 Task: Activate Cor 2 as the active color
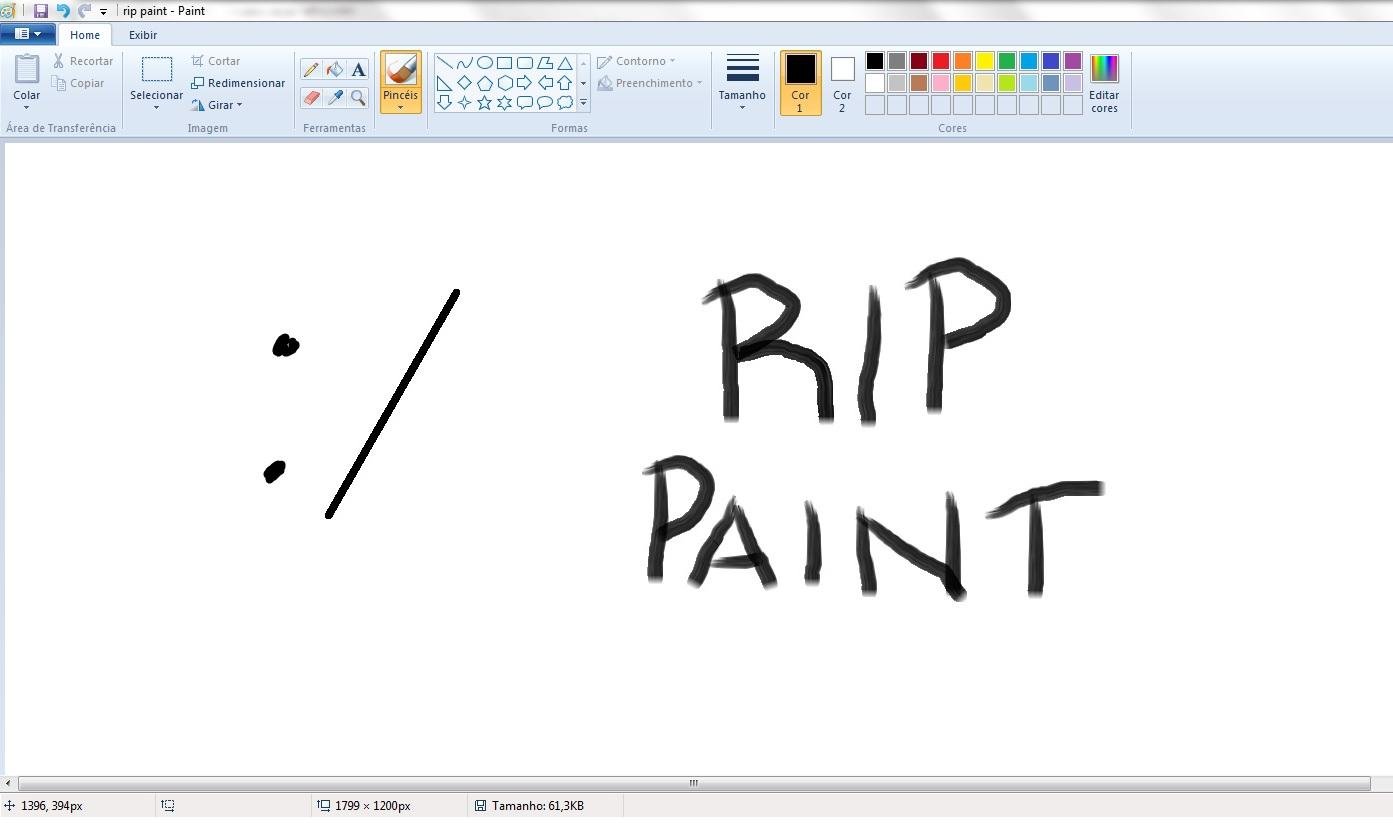pyautogui.click(x=842, y=83)
